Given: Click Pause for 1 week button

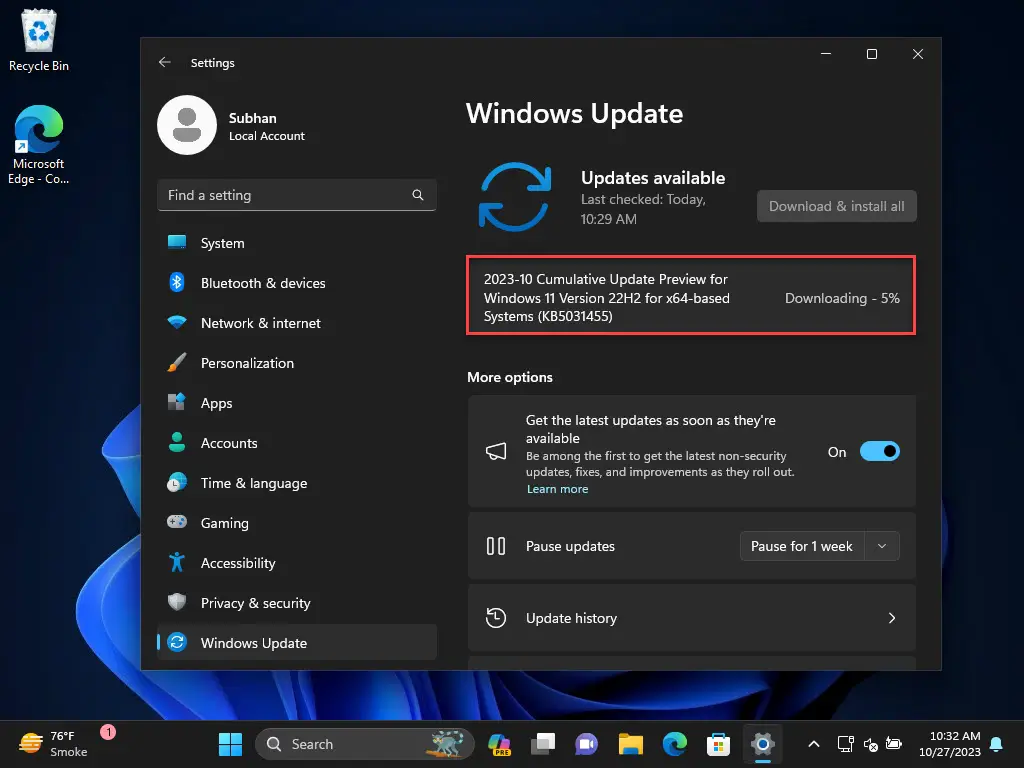Looking at the screenshot, I should [x=802, y=546].
